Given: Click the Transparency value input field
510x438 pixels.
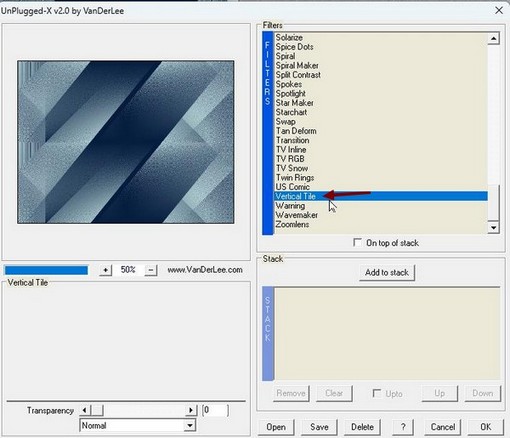Looking at the screenshot, I should [215, 410].
